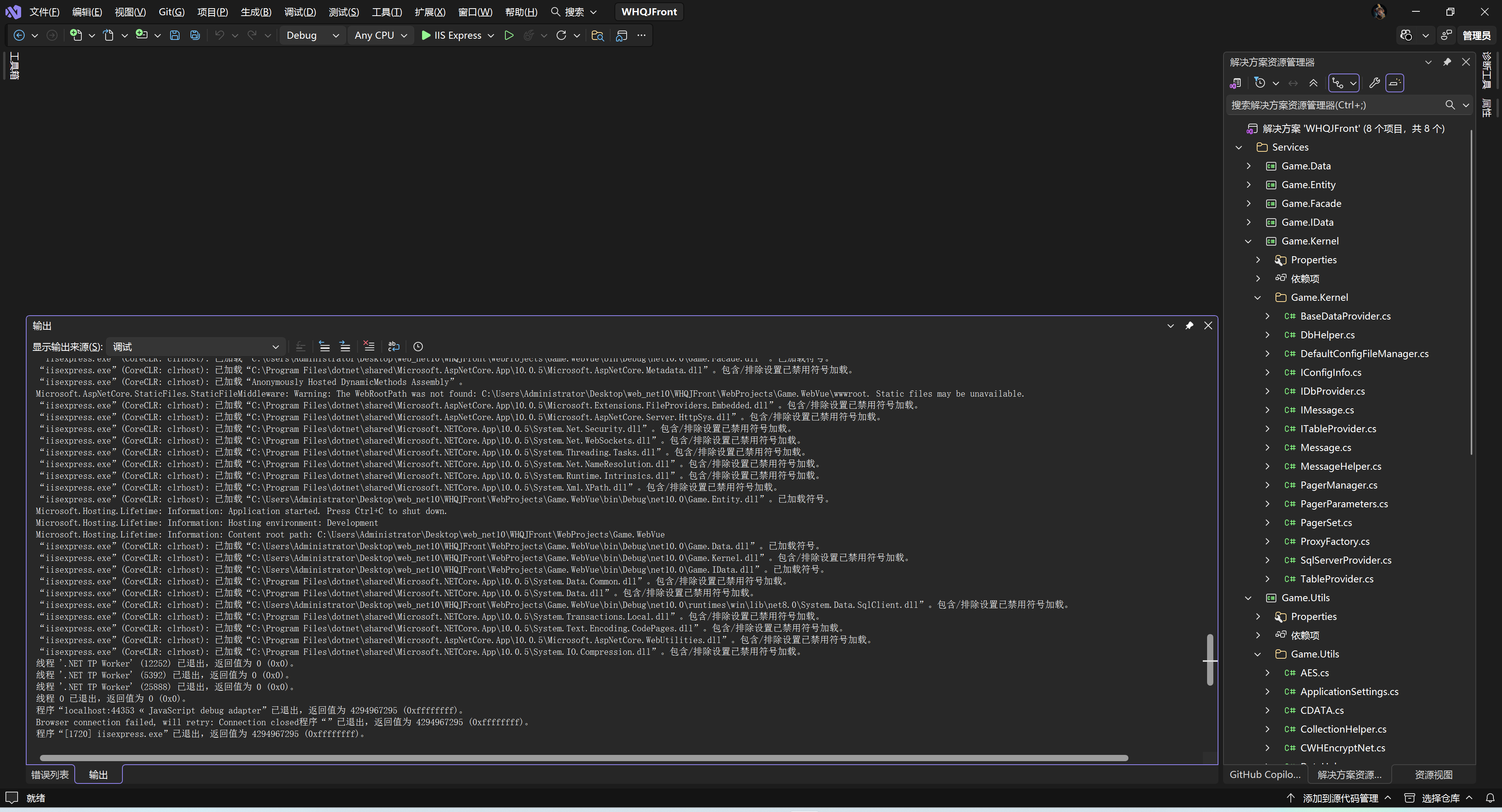Click the Solution Explorer search field

[x=1335, y=105]
